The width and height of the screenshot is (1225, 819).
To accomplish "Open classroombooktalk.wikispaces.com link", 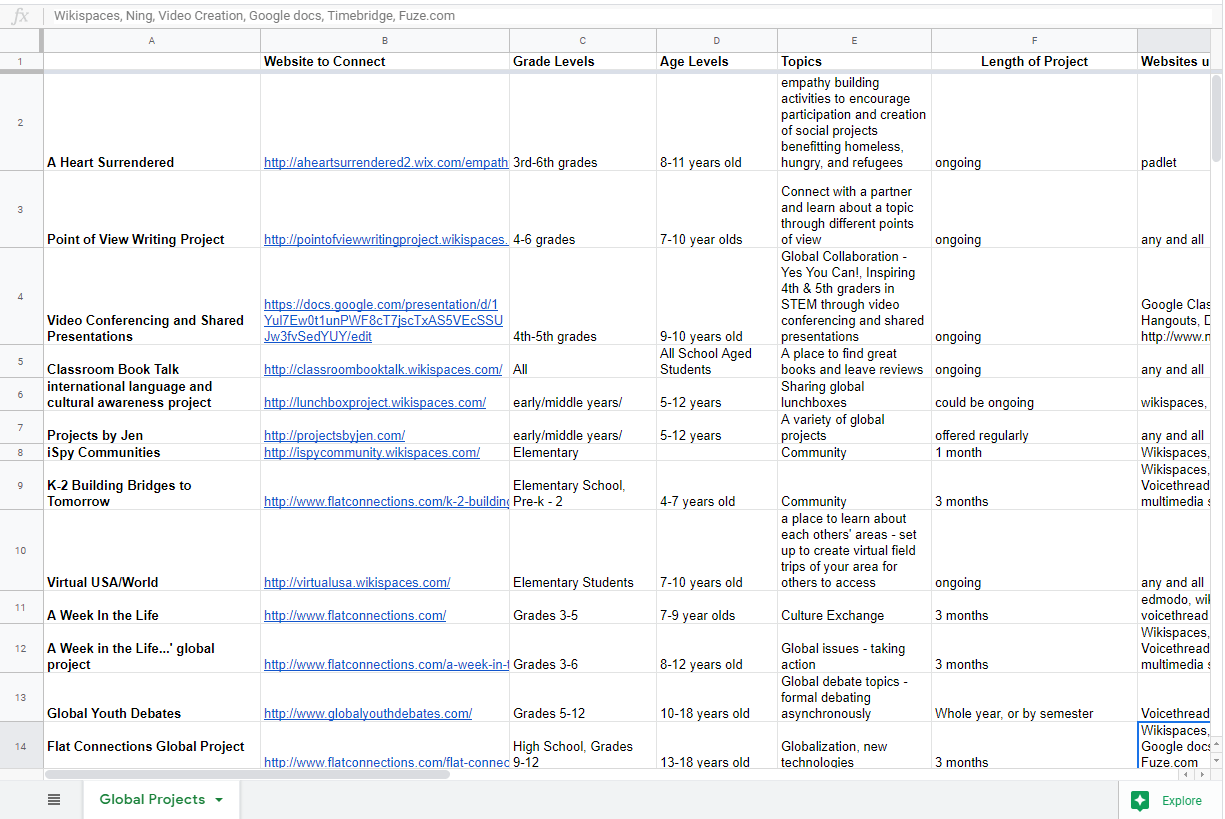I will coord(383,369).
